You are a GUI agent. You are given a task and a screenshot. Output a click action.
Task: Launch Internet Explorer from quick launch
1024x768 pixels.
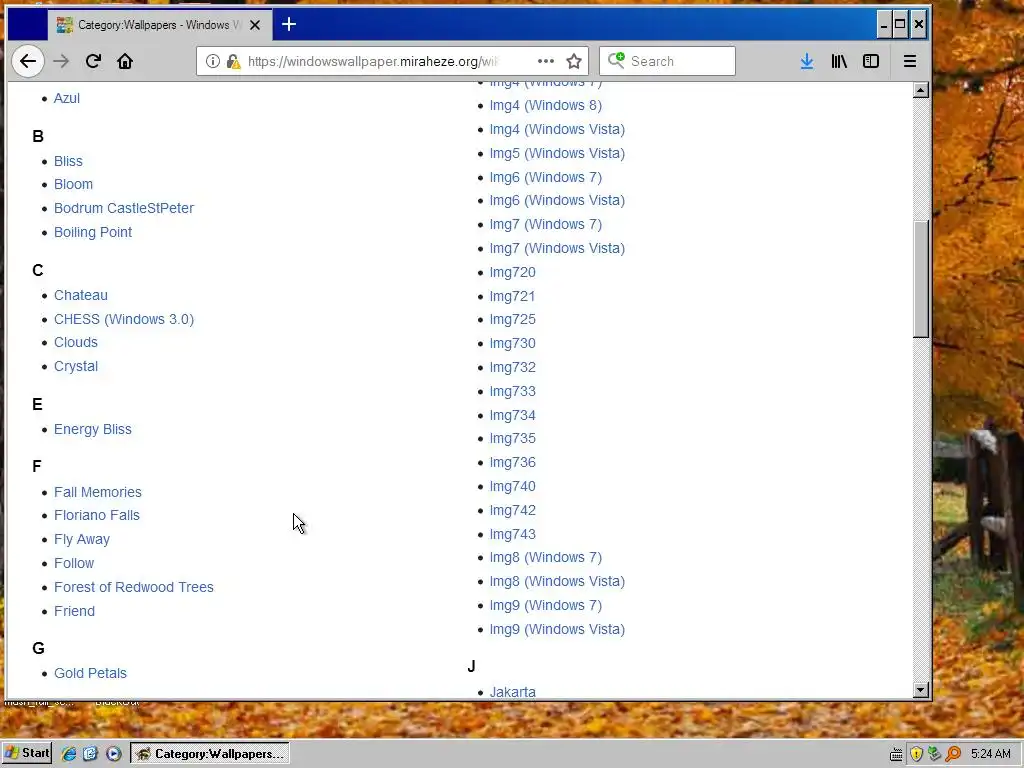[x=69, y=754]
